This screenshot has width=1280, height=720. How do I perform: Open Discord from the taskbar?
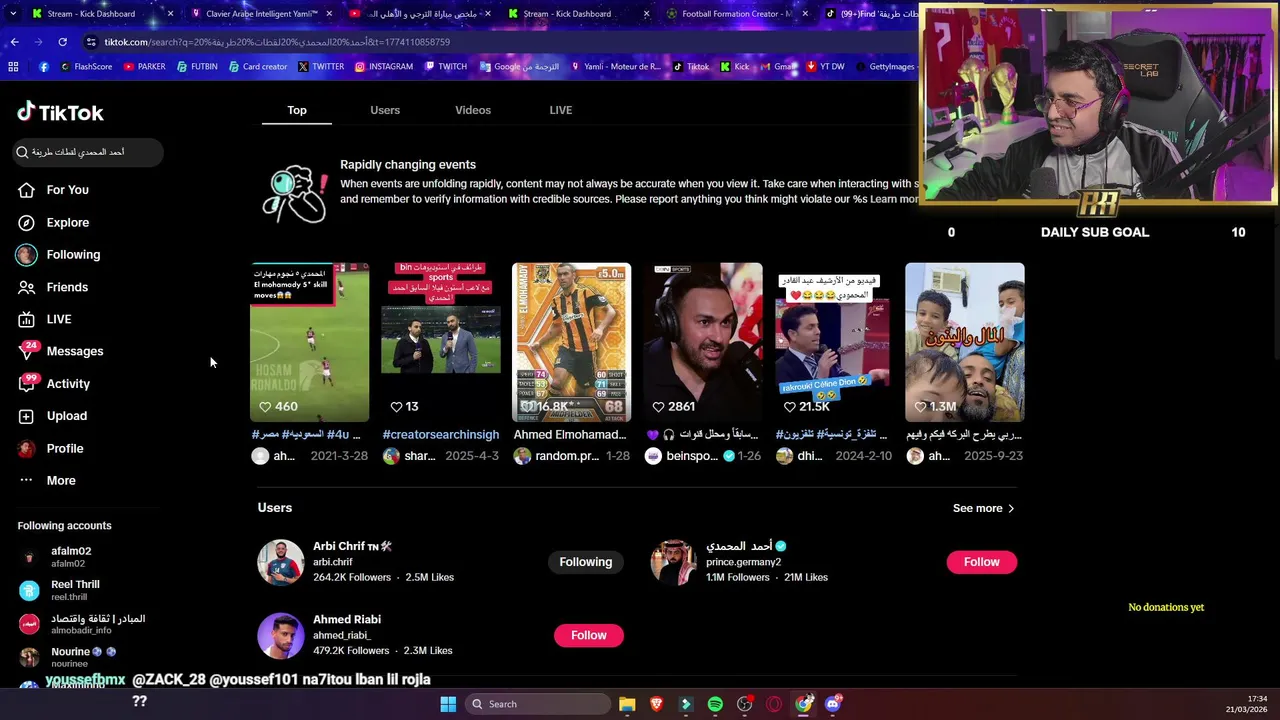tap(833, 704)
